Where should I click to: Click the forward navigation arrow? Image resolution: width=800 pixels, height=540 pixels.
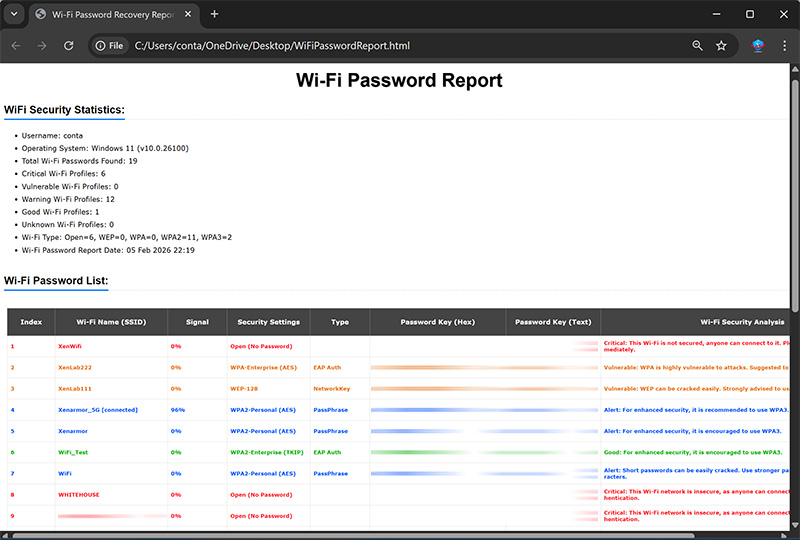point(42,46)
